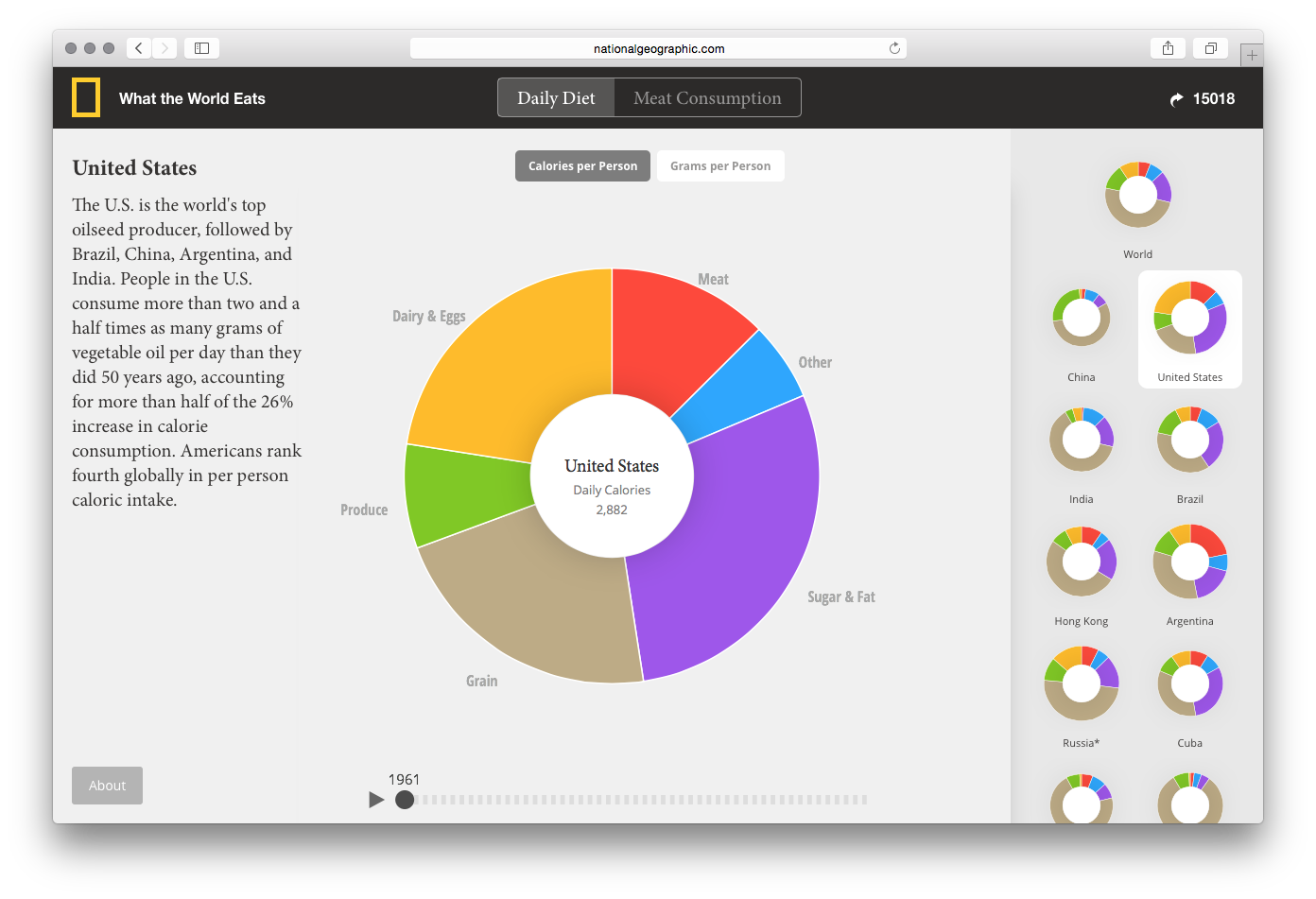Open the Safari share menu
Viewport: 1316px width, 899px height.
point(1168,48)
